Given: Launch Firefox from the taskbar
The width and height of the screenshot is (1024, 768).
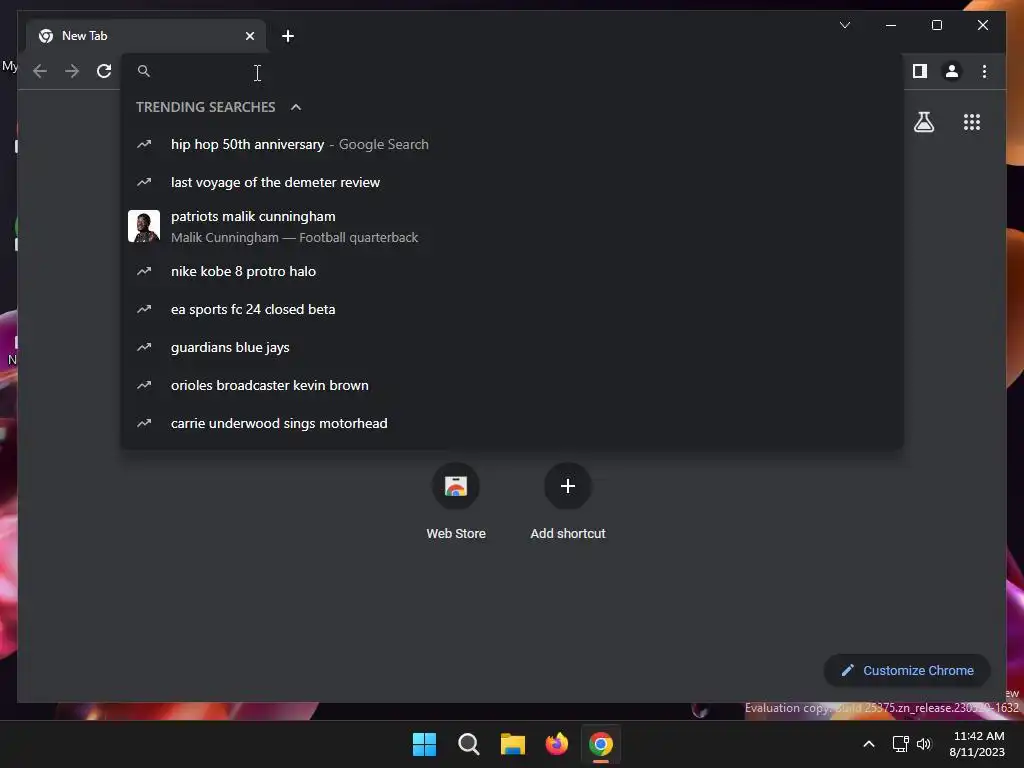Looking at the screenshot, I should tap(556, 744).
